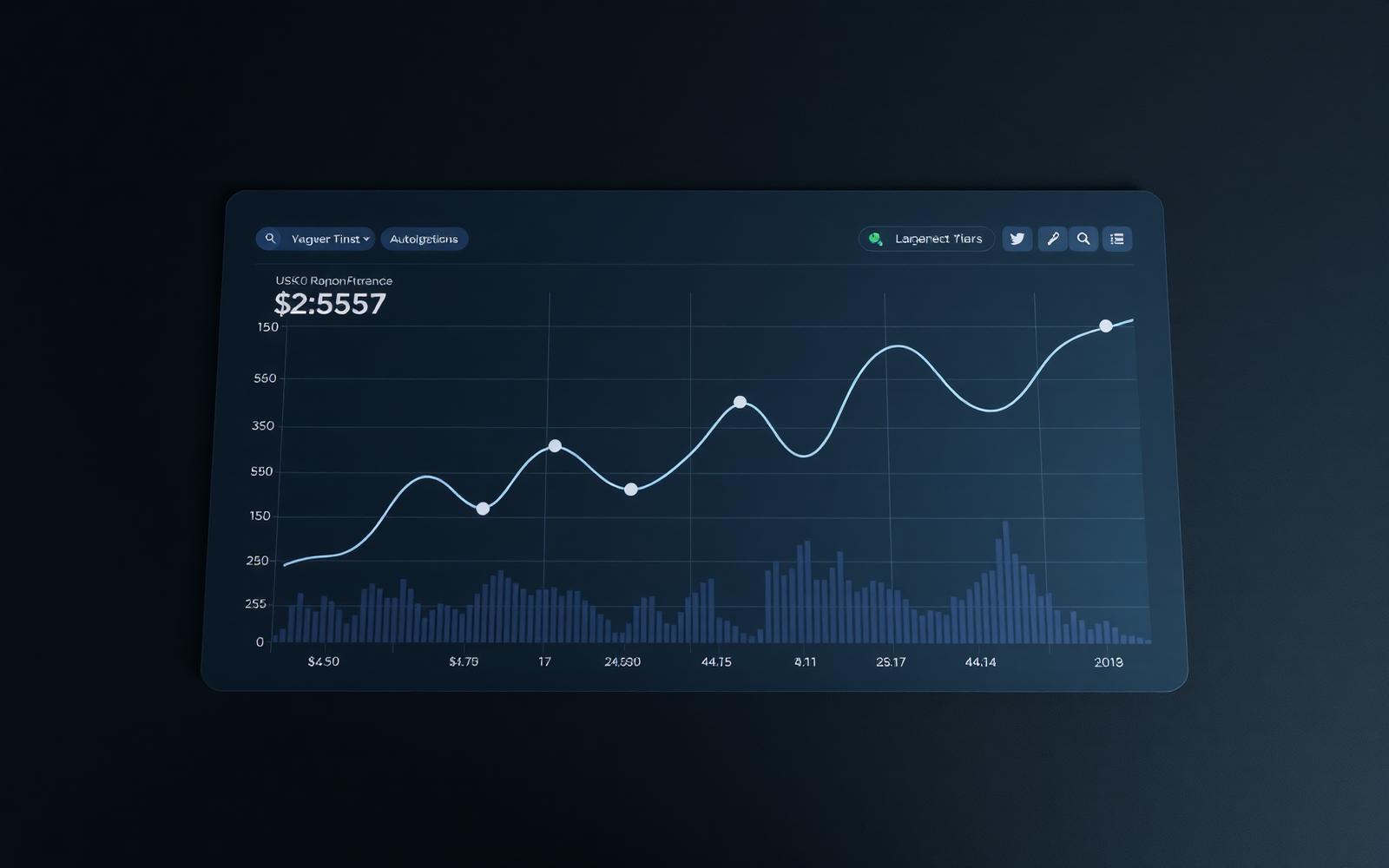Viewport: 1389px width, 868px height.
Task: Click the green status icon in Lagenect Tiars
Action: point(875,239)
